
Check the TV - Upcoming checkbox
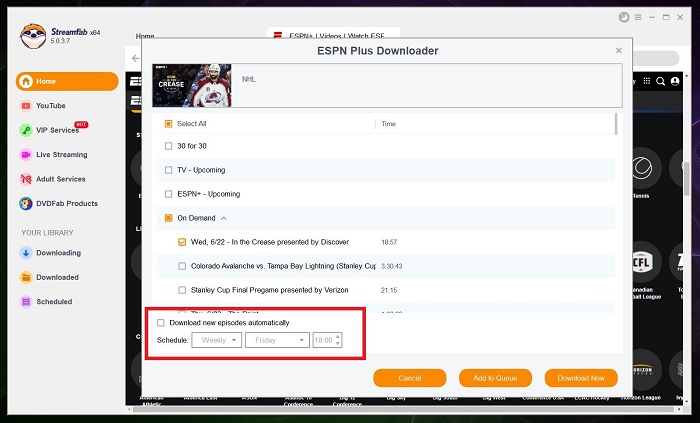pyautogui.click(x=168, y=170)
